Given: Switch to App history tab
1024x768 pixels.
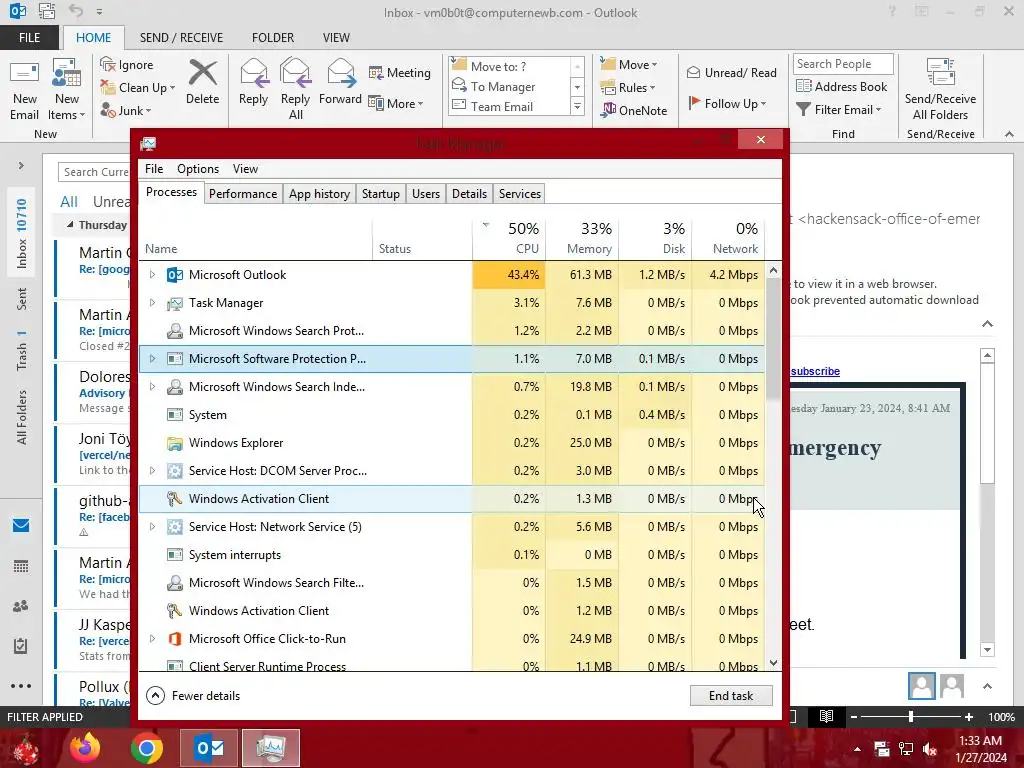Looking at the screenshot, I should pyautogui.click(x=319, y=194).
